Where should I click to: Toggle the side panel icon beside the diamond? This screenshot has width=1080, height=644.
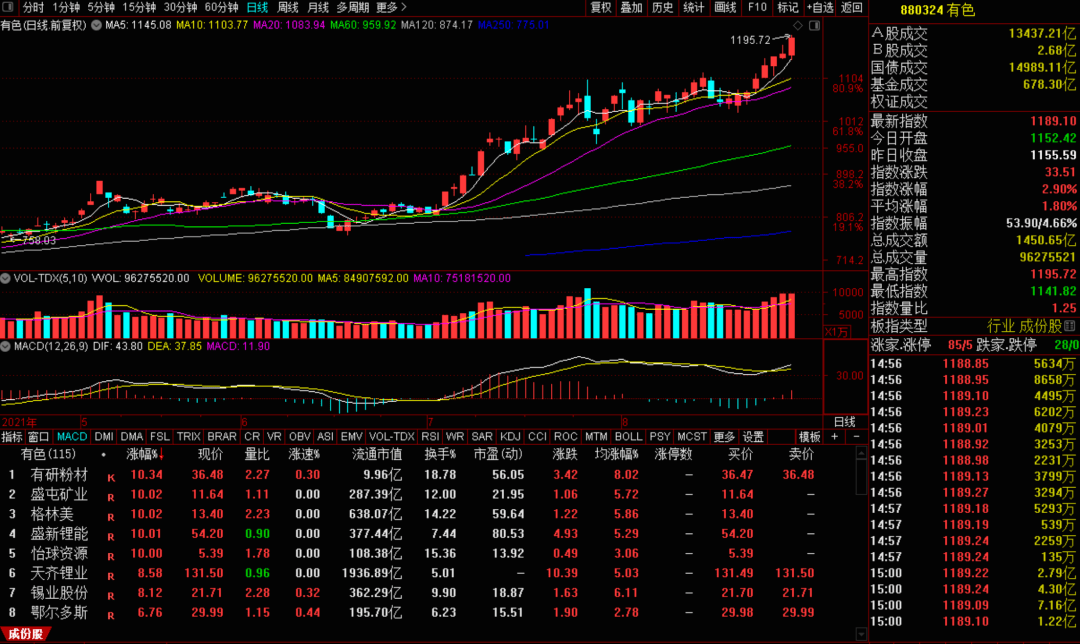tap(814, 25)
